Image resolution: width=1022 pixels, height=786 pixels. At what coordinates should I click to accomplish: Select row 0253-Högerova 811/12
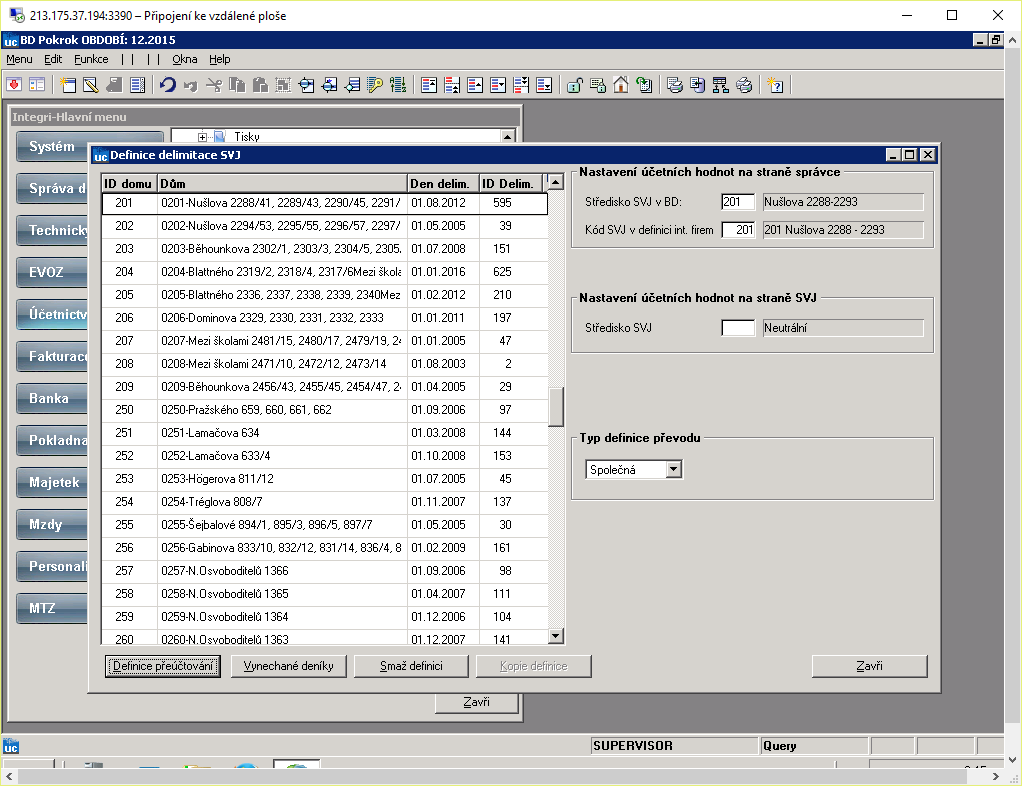[325, 479]
